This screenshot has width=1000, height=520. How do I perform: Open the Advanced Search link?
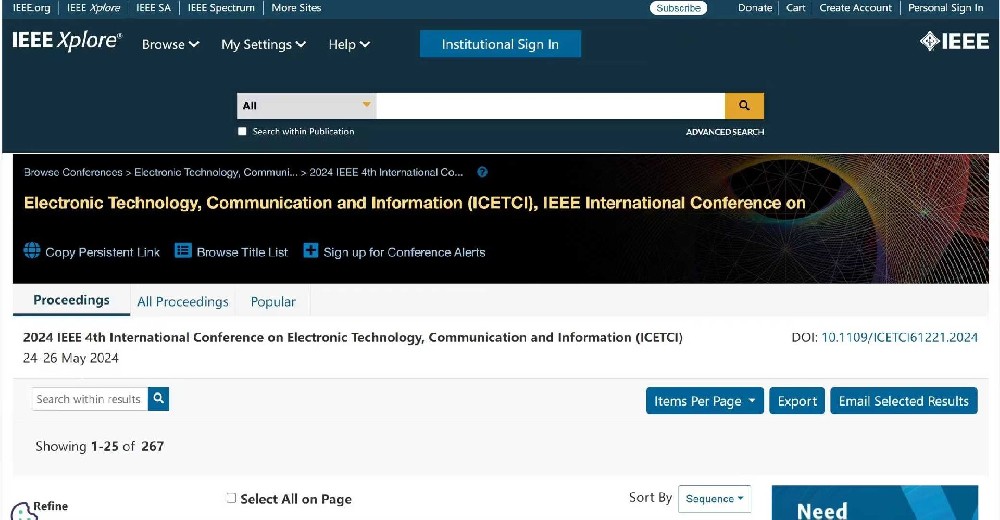[724, 132]
